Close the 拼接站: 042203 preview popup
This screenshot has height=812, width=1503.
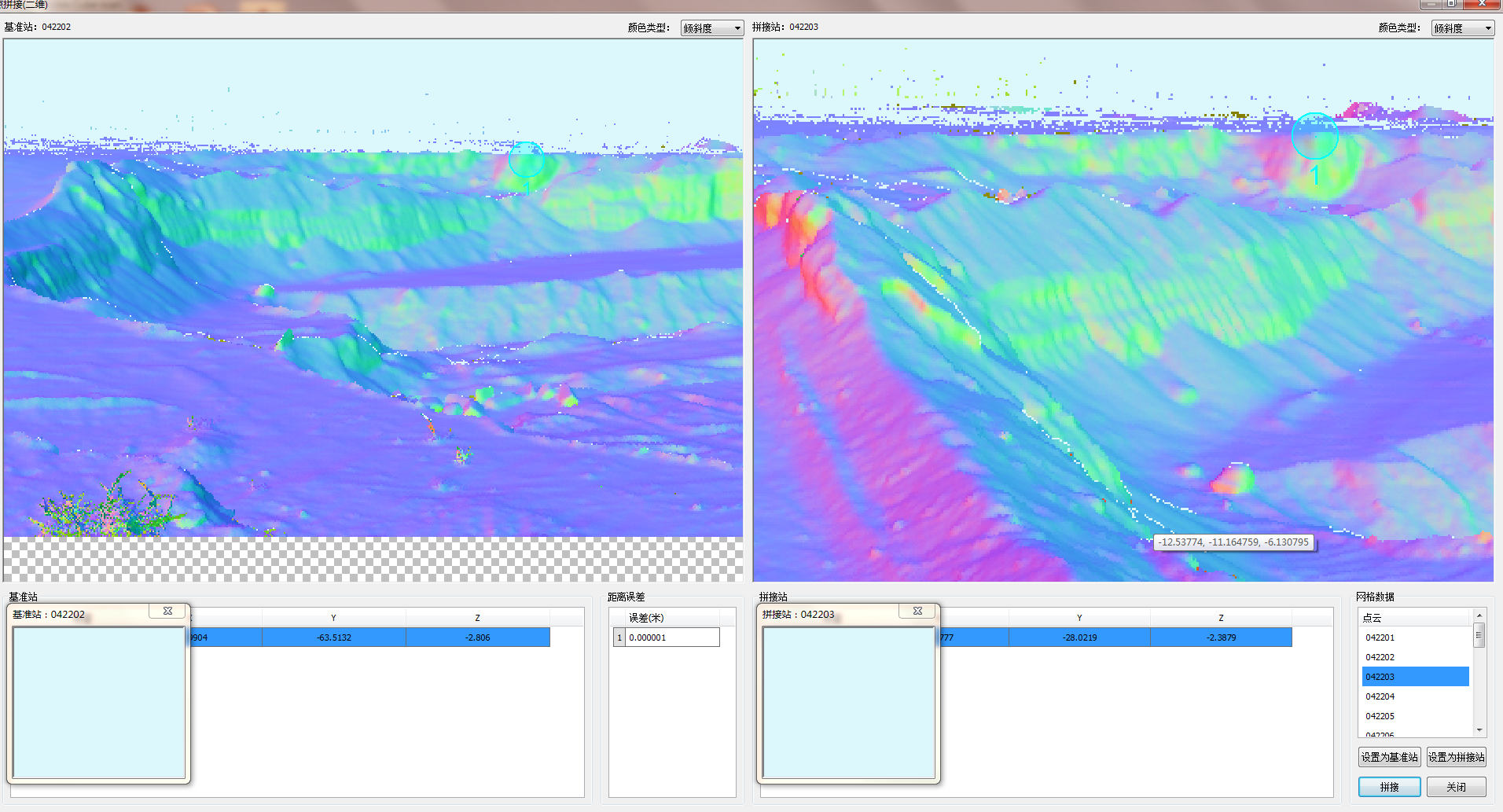tap(917, 611)
